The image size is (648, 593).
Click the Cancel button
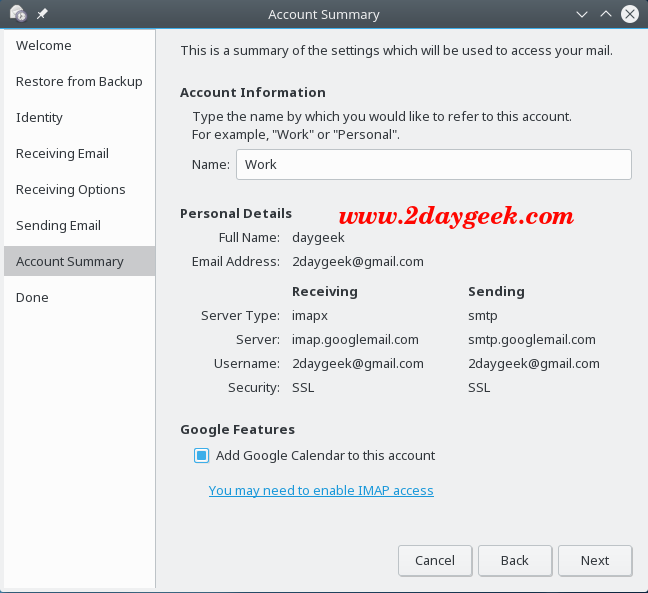tap(435, 560)
